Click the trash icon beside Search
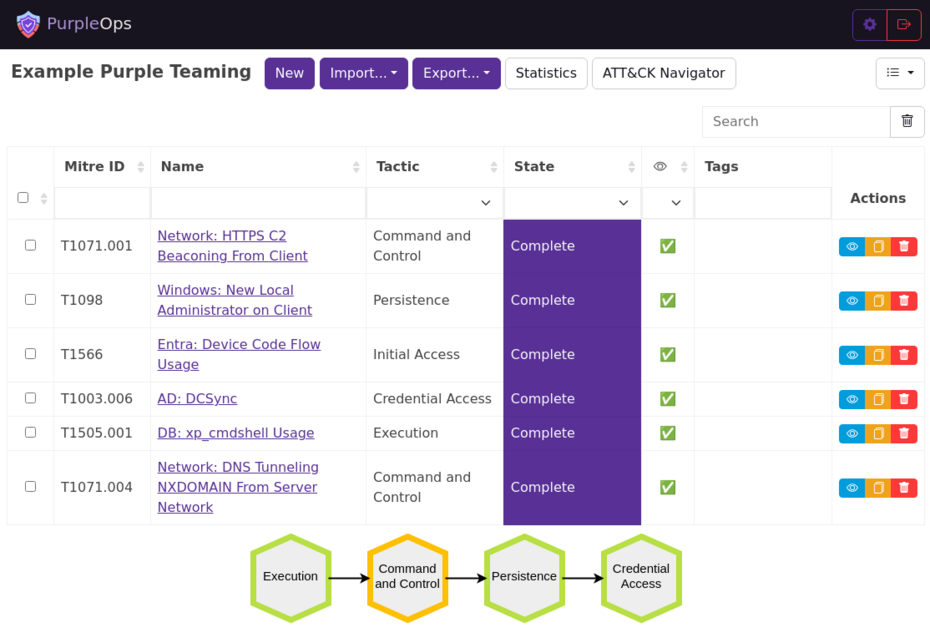Image resolution: width=930 pixels, height=638 pixels. click(907, 121)
